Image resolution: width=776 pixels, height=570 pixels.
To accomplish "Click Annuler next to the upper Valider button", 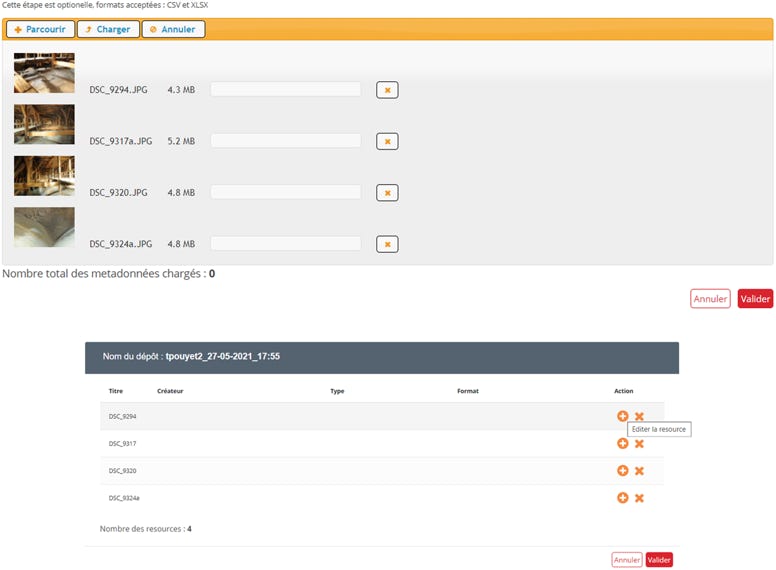I will (710, 298).
